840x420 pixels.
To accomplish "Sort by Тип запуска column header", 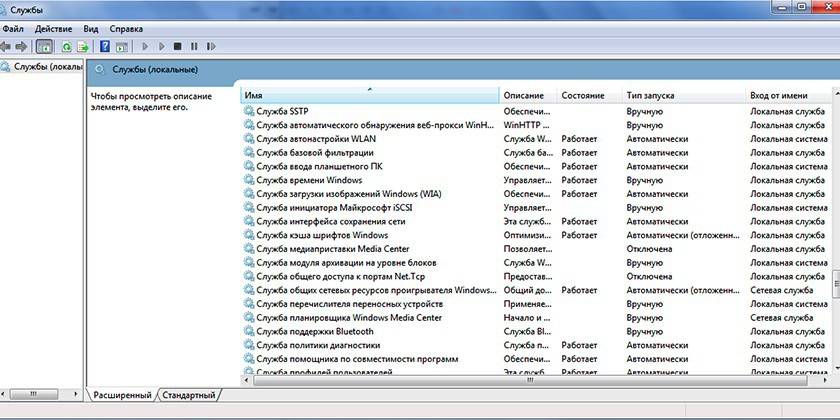I will [x=683, y=95].
